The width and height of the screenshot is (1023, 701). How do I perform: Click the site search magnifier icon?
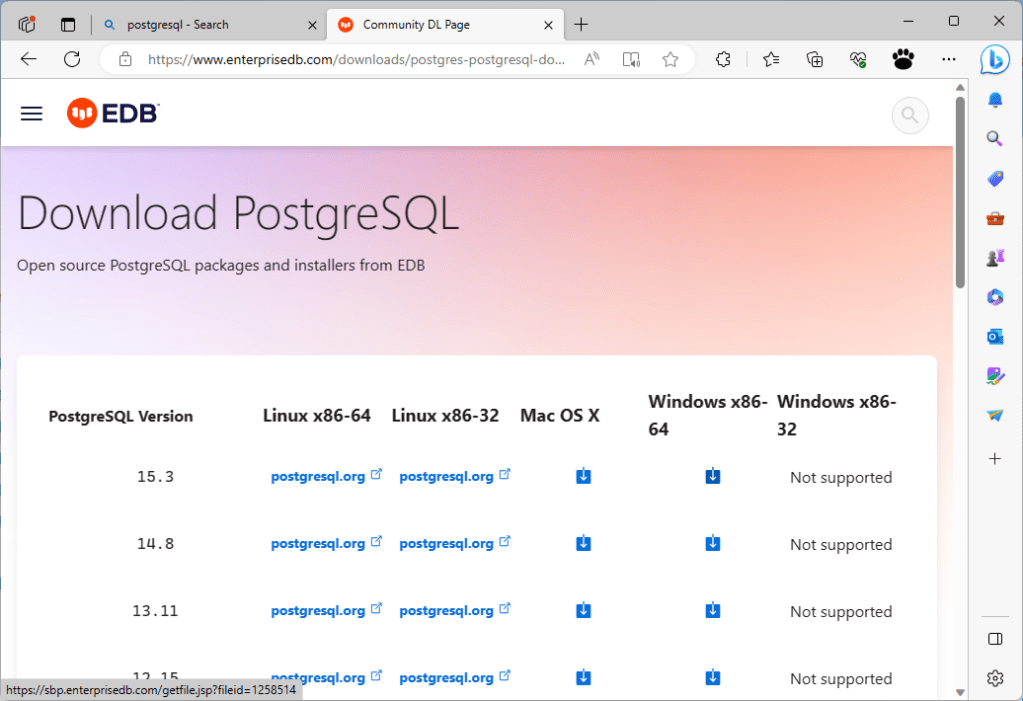tap(909, 116)
